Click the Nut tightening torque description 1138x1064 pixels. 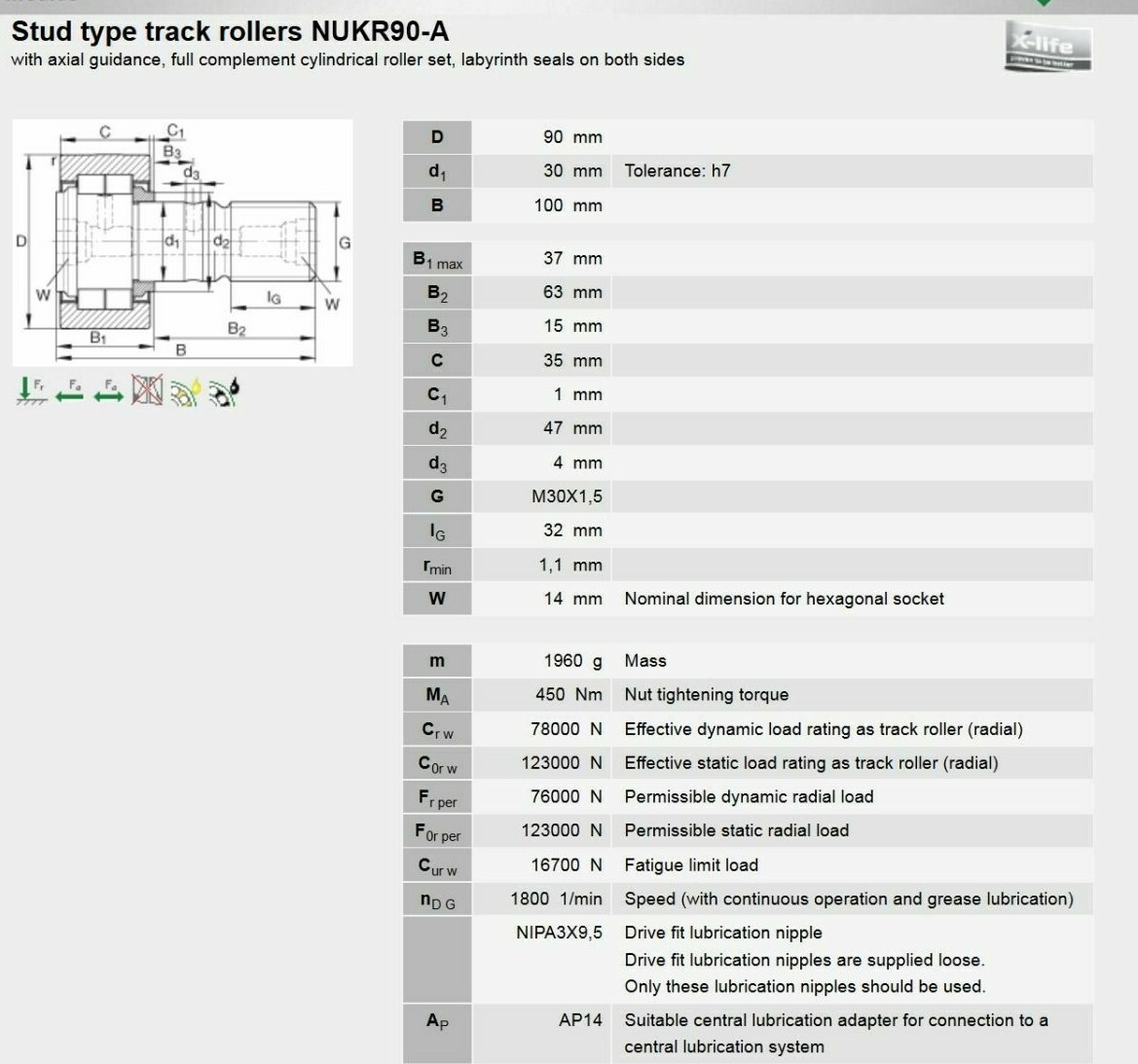pos(706,695)
